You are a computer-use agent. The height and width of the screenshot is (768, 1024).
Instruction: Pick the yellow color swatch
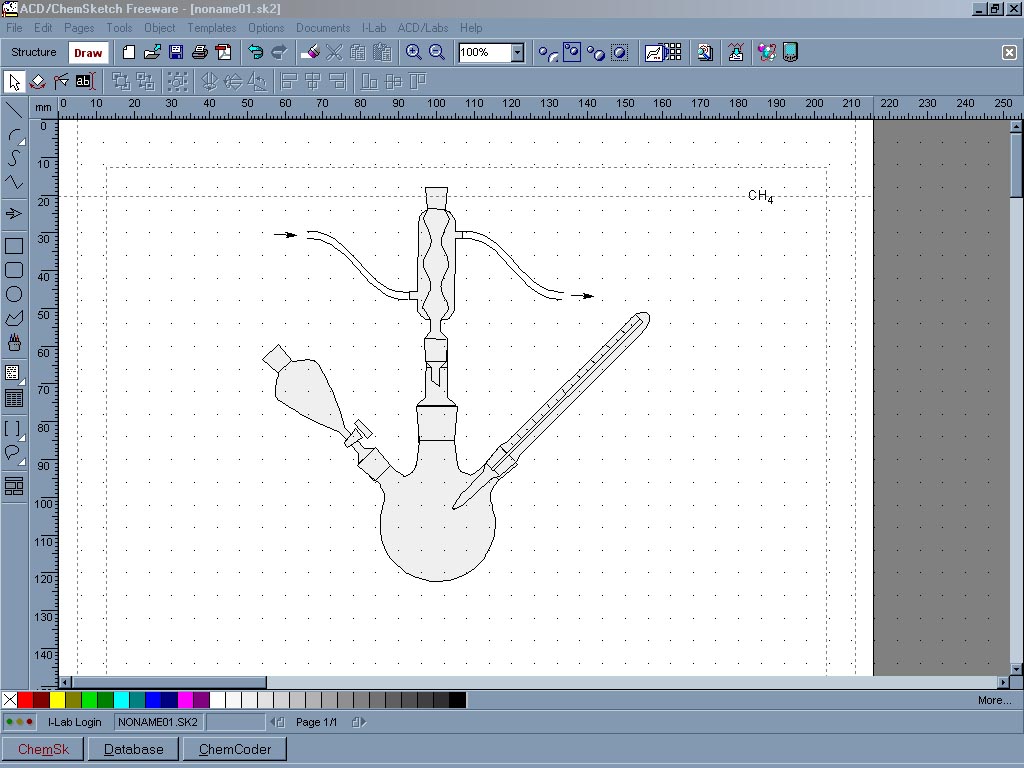[57, 700]
